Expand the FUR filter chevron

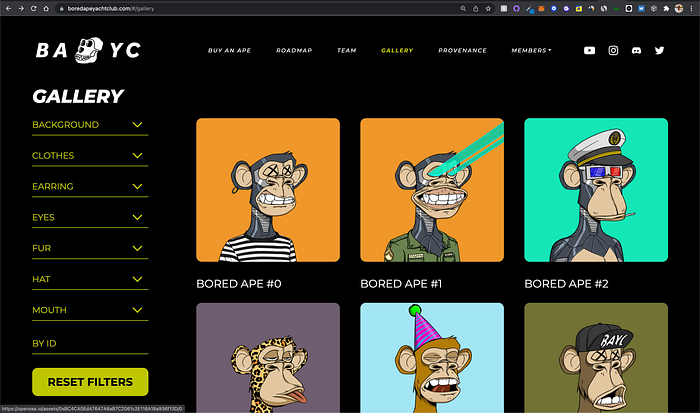(137, 248)
